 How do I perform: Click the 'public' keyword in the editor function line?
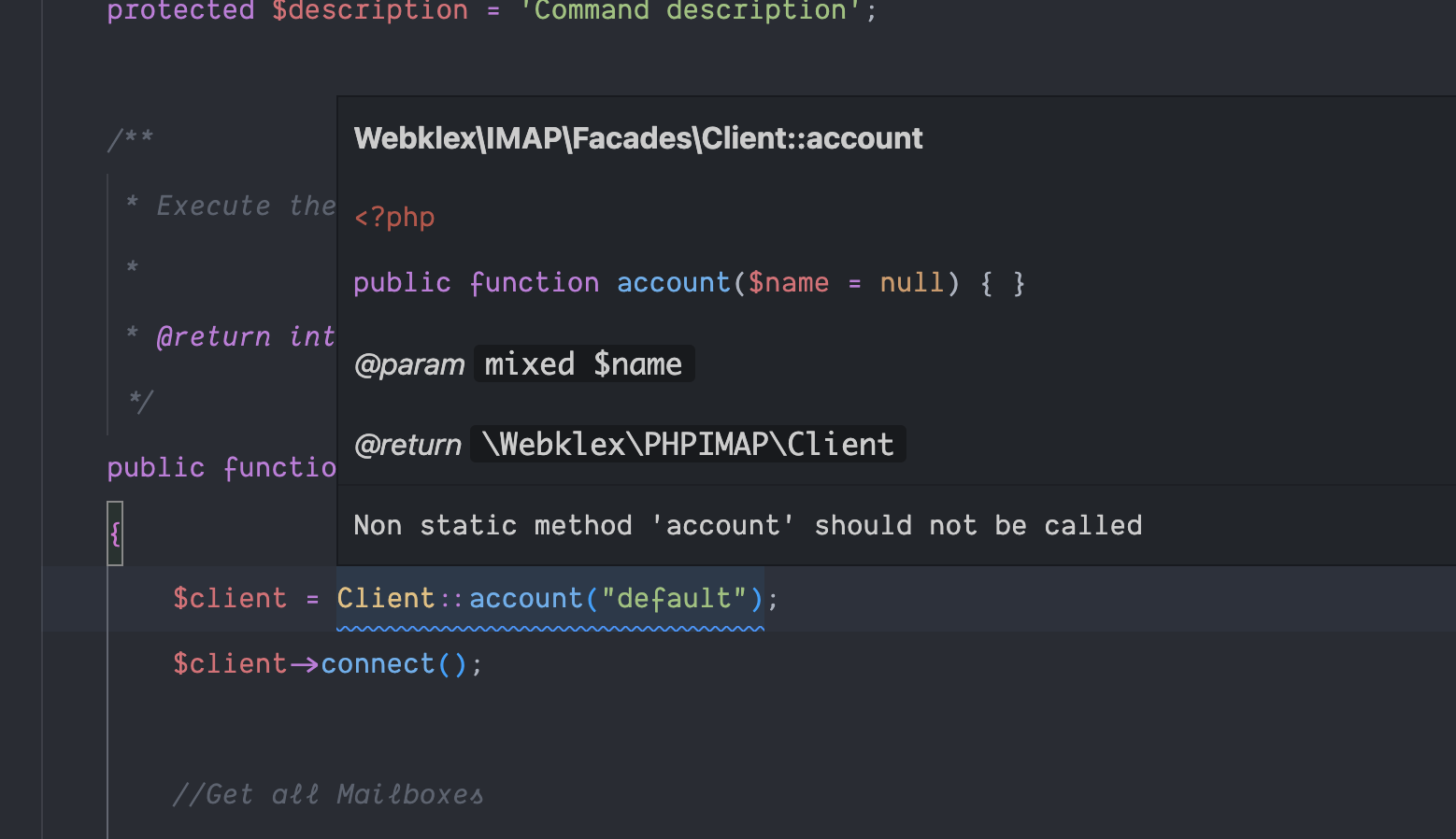click(x=155, y=467)
